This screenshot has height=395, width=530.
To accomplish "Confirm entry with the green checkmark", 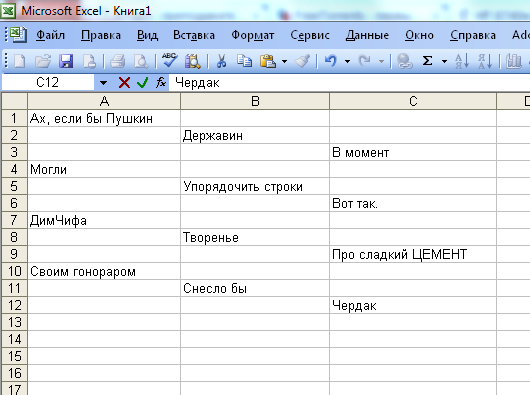I will [x=143, y=82].
